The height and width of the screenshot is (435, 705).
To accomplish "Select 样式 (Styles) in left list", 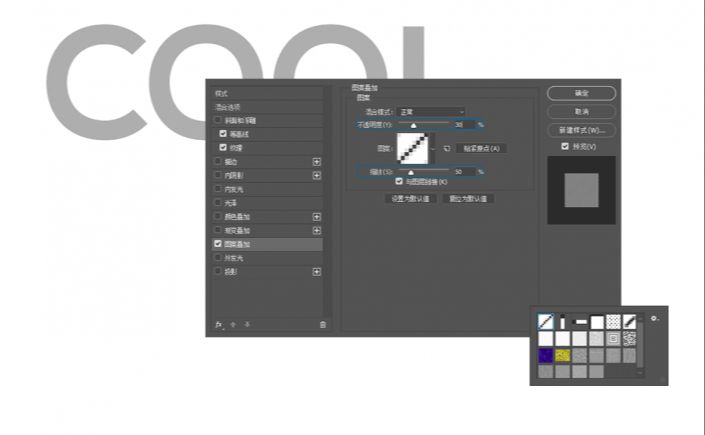I will click(268, 94).
